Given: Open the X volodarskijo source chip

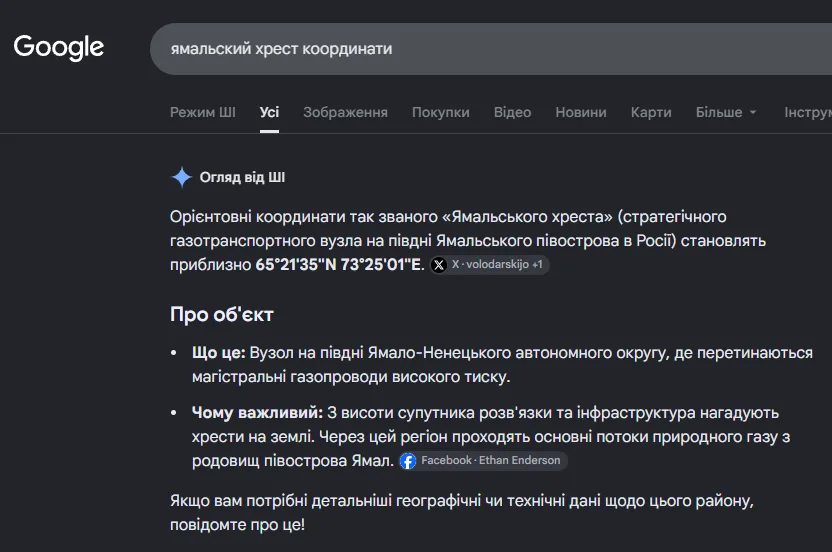Looking at the screenshot, I should coord(489,264).
